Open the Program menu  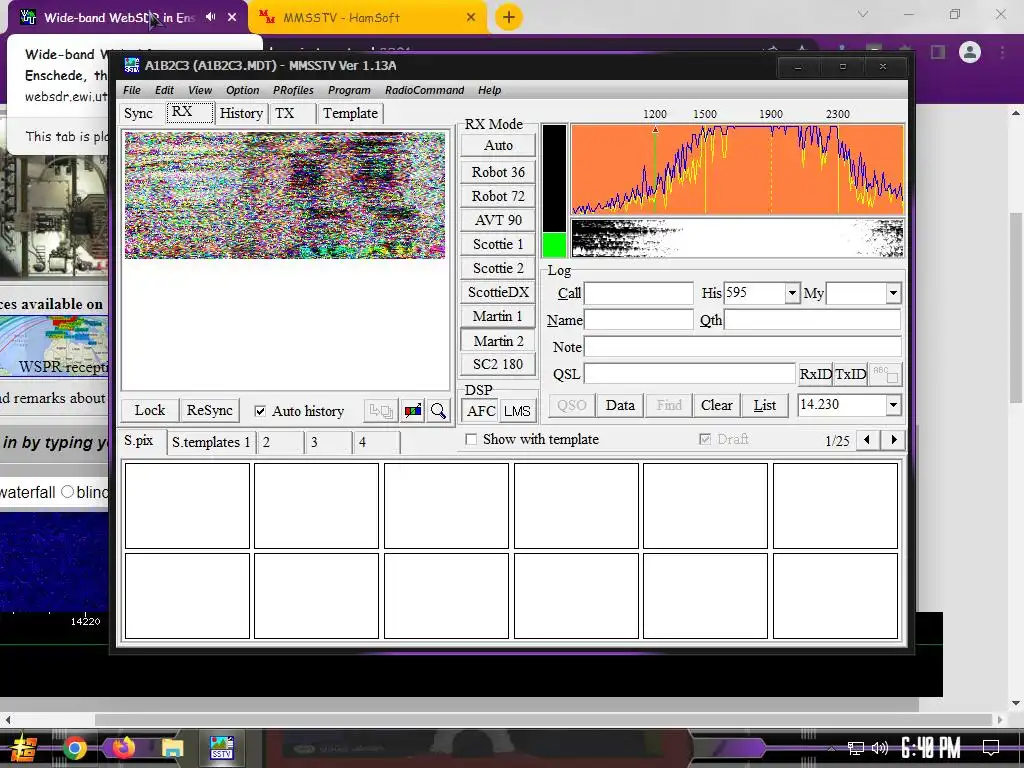(349, 90)
